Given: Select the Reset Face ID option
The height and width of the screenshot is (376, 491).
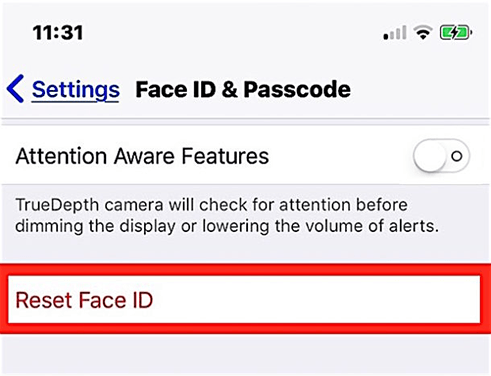Looking at the screenshot, I should click(244, 299).
